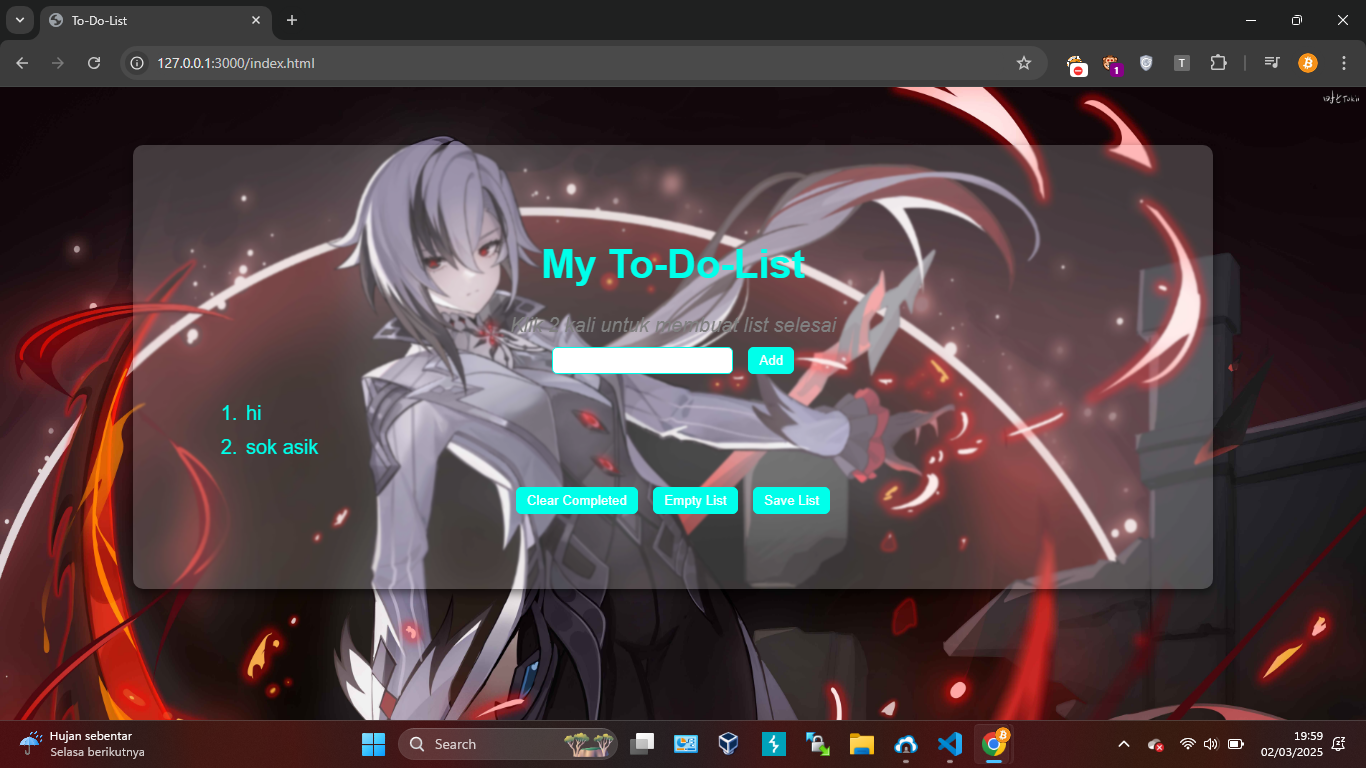The width and height of the screenshot is (1366, 768).
Task: Open the media controls icon
Action: coord(1272,63)
